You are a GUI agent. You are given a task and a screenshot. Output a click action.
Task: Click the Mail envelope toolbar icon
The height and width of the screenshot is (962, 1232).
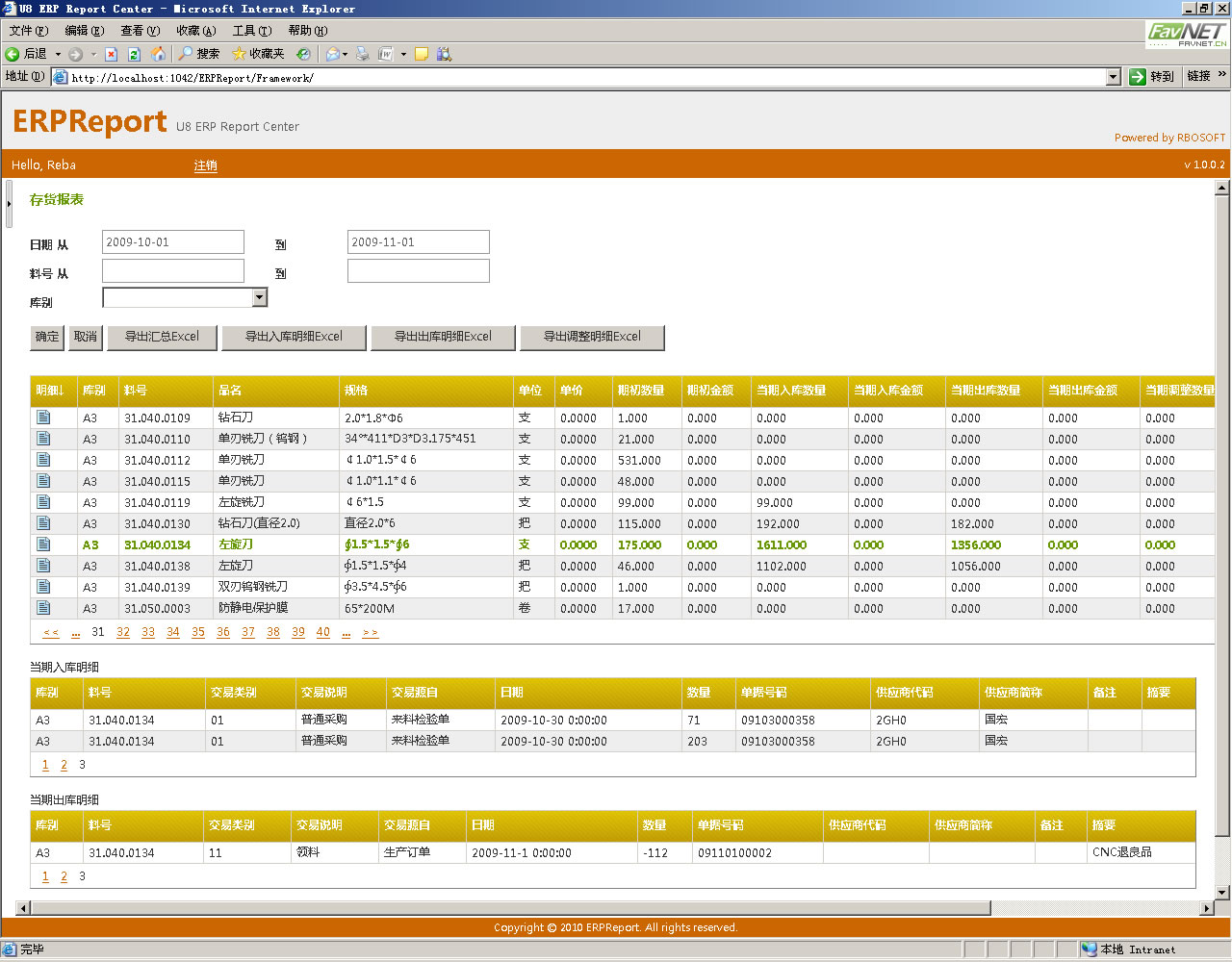tap(332, 54)
